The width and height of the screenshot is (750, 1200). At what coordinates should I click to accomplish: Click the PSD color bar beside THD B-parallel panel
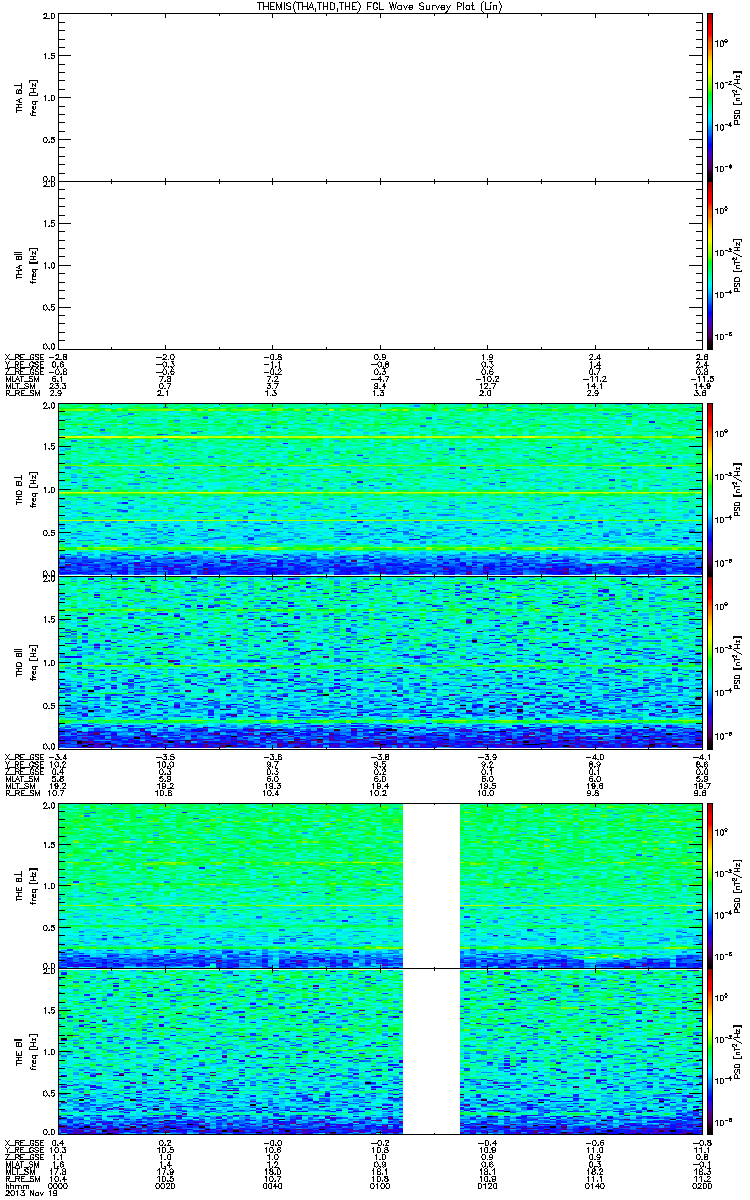pyautogui.click(x=710, y=661)
